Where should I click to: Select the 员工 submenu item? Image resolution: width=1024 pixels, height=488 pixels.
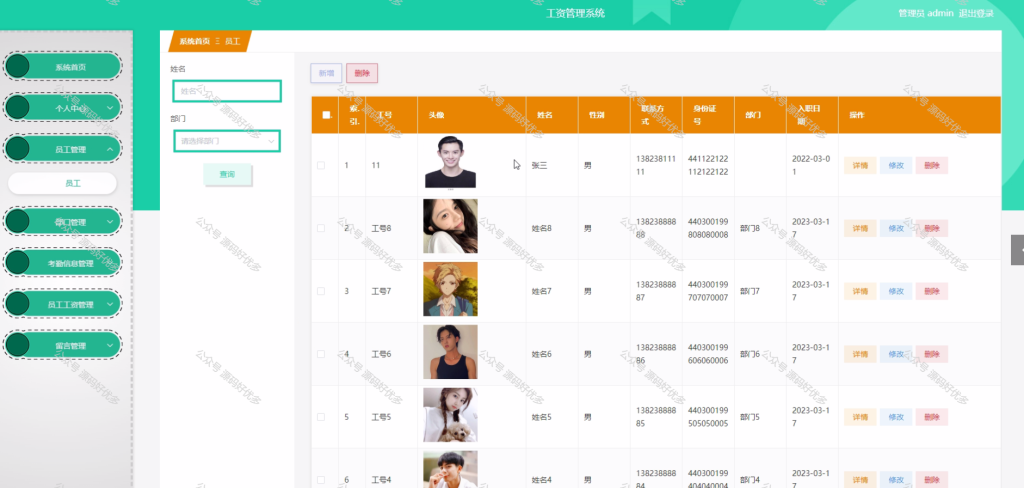pyautogui.click(x=63, y=184)
